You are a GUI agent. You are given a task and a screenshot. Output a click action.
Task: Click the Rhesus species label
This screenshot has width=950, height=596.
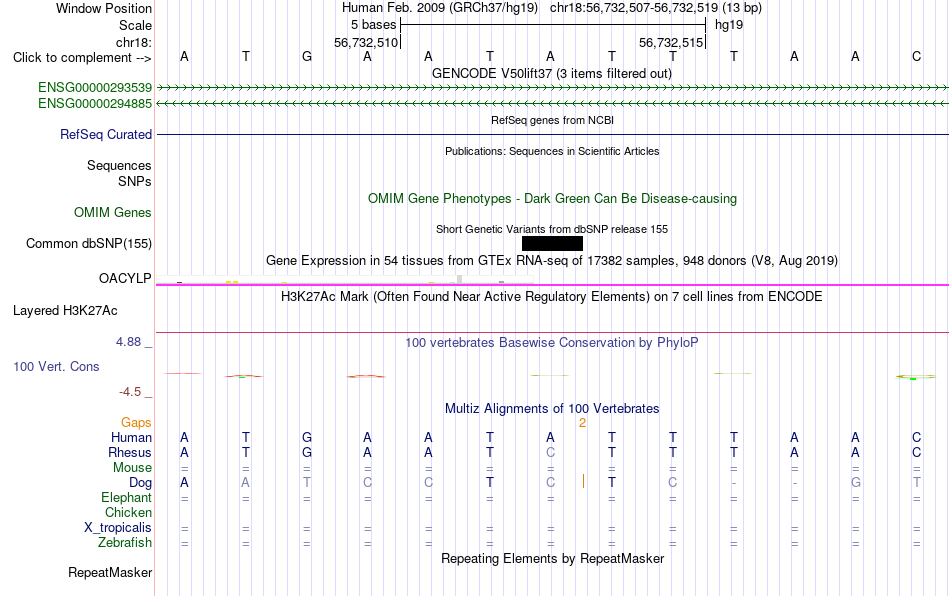pyautogui.click(x=130, y=452)
